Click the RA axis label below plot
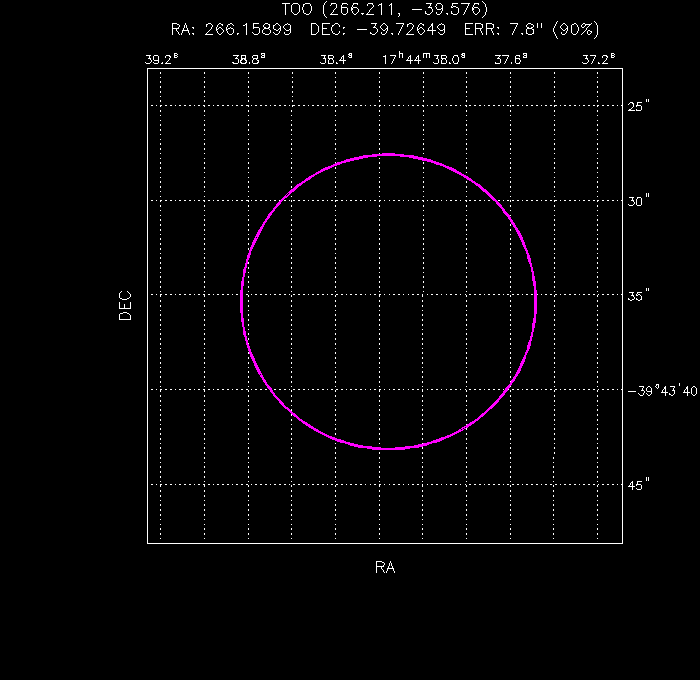 385,567
